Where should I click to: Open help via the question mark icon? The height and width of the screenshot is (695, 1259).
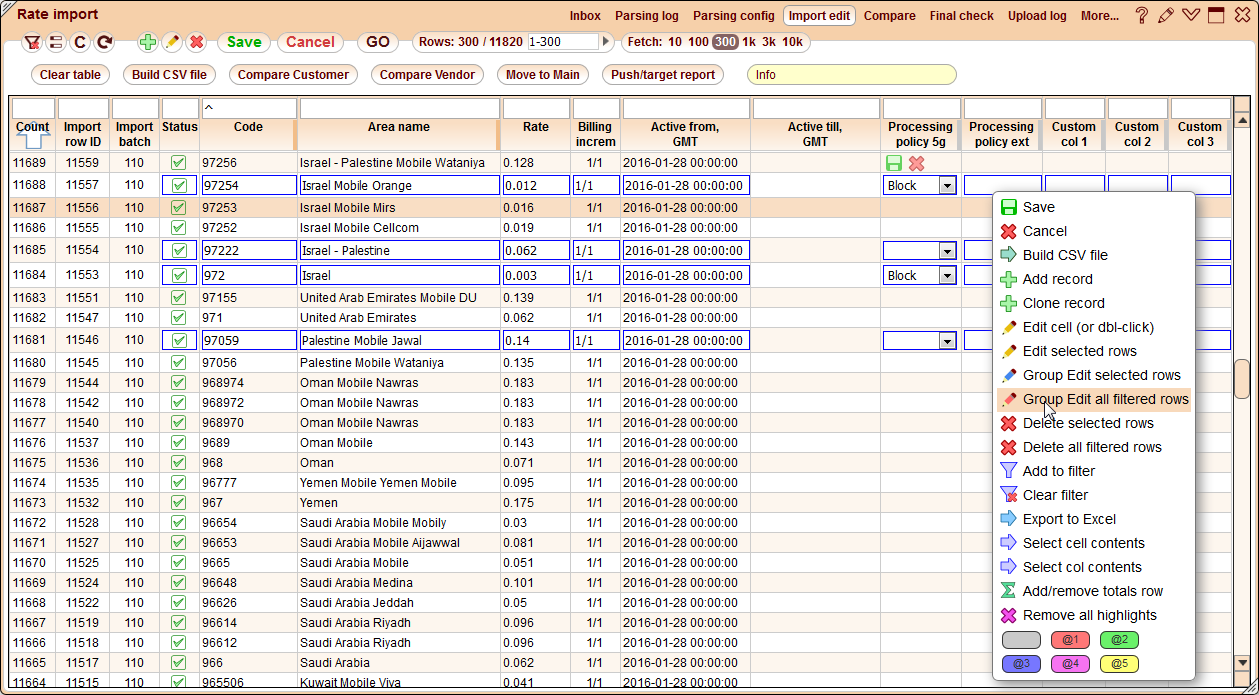coord(1142,15)
